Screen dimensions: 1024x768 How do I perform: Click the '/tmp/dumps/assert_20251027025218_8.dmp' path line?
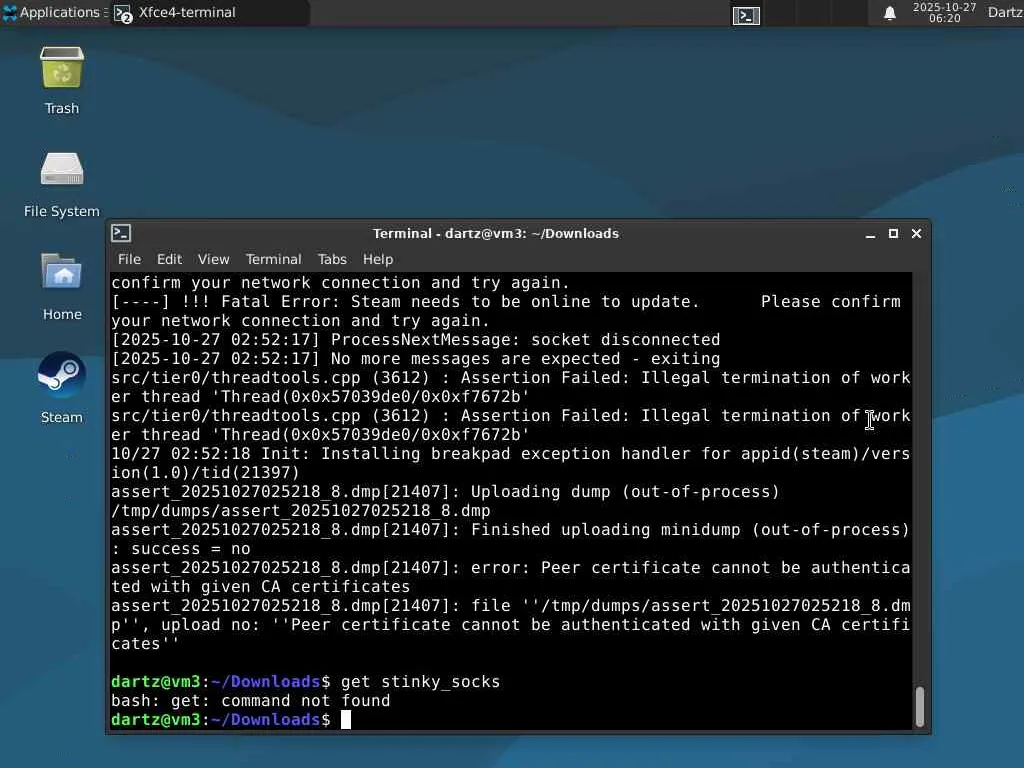(300, 511)
